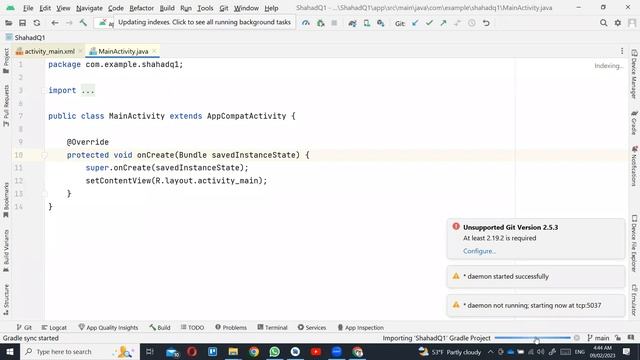
Task: Click Gradle sync started status text
Action: [x=31, y=338]
